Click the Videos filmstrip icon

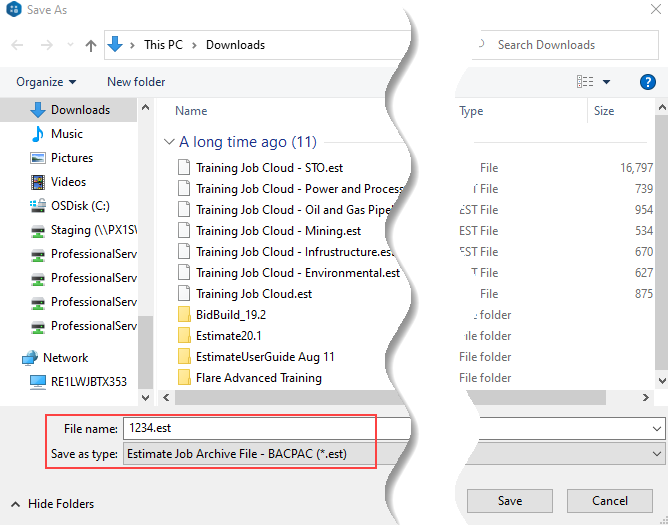(x=38, y=182)
